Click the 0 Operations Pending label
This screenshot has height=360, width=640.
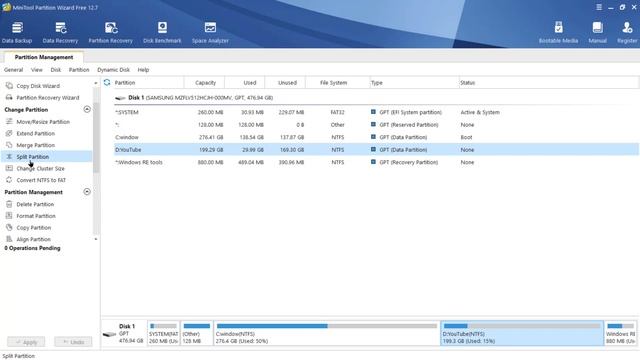[x=32, y=248]
